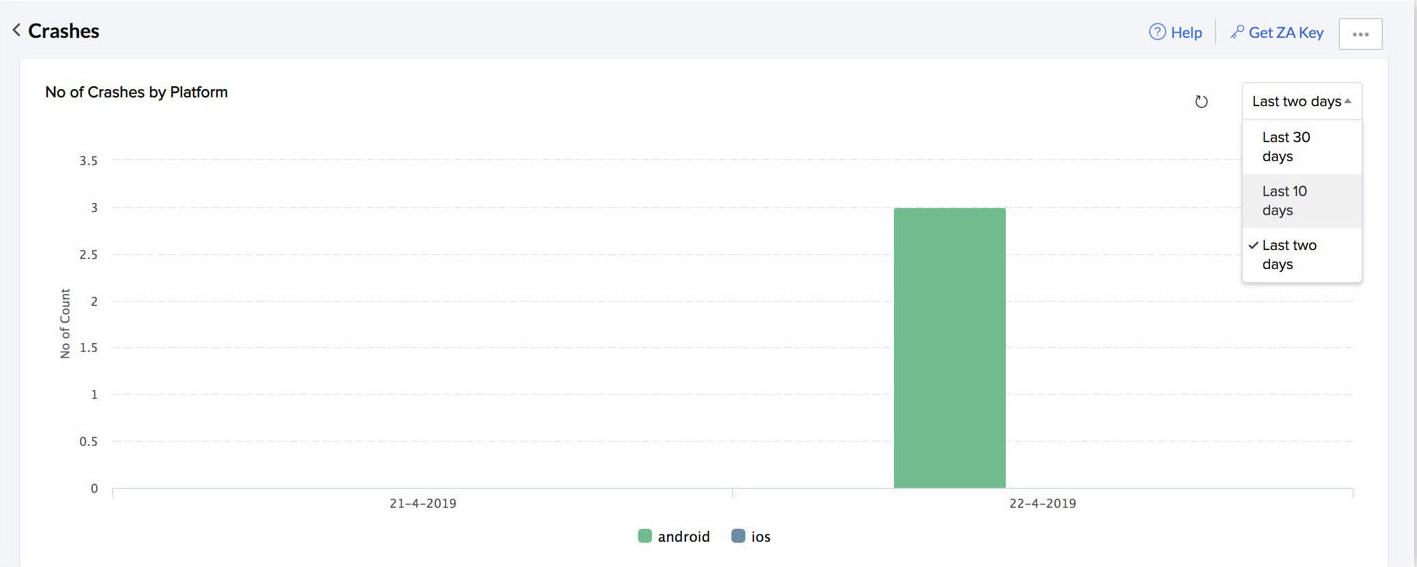Click the blue ios legend swatch

tap(738, 537)
